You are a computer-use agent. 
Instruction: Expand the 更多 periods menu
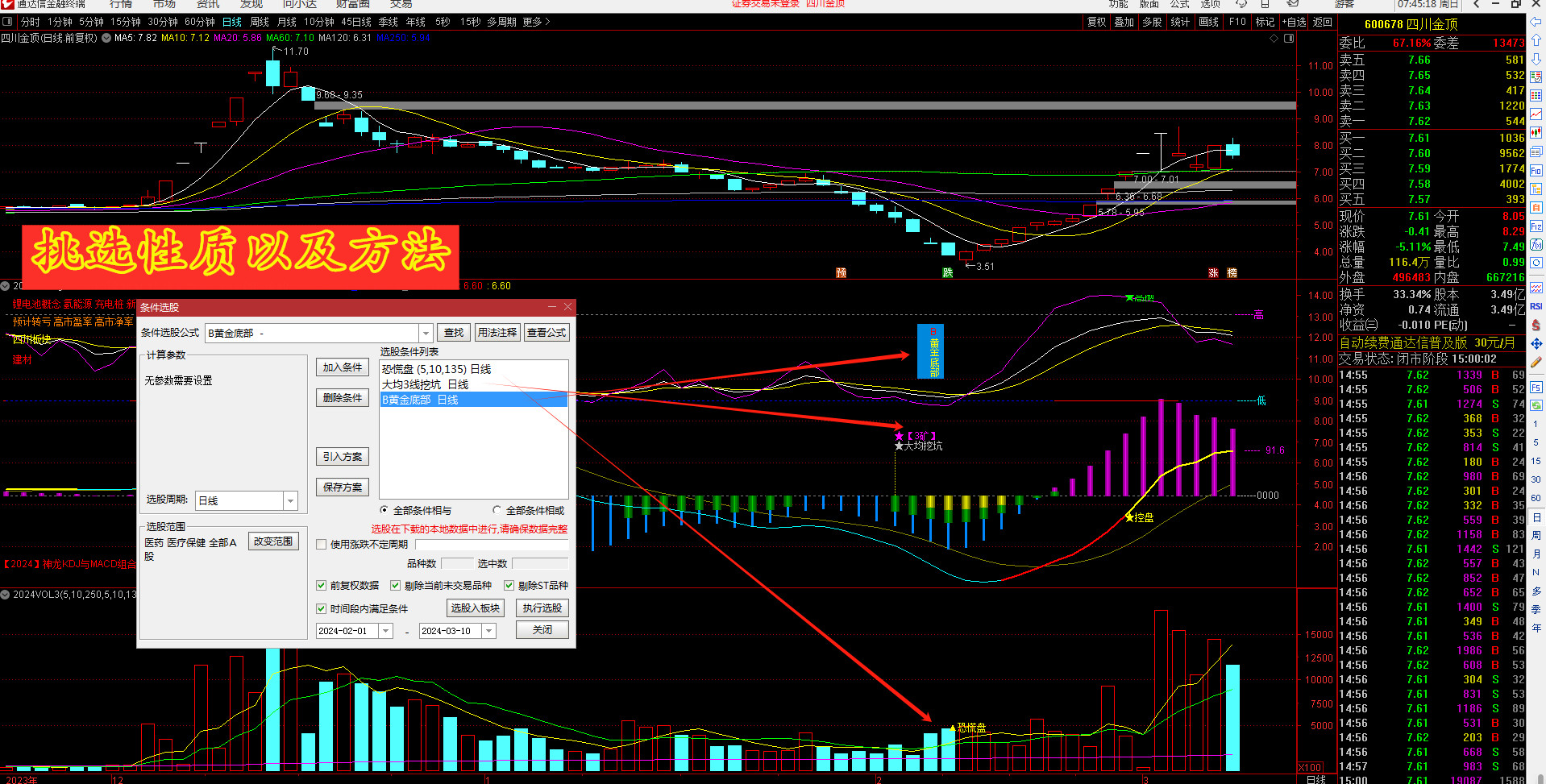(536, 22)
